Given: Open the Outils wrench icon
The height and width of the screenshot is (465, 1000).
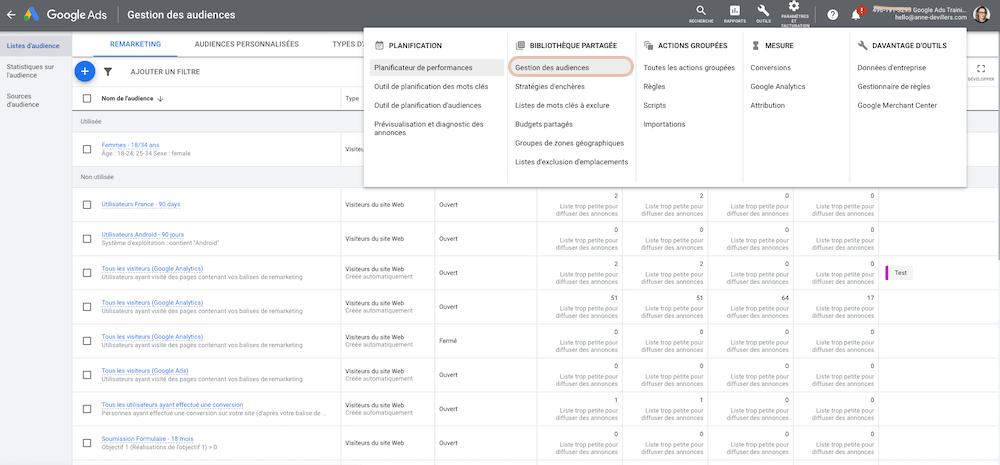Looking at the screenshot, I should pyautogui.click(x=763, y=13).
